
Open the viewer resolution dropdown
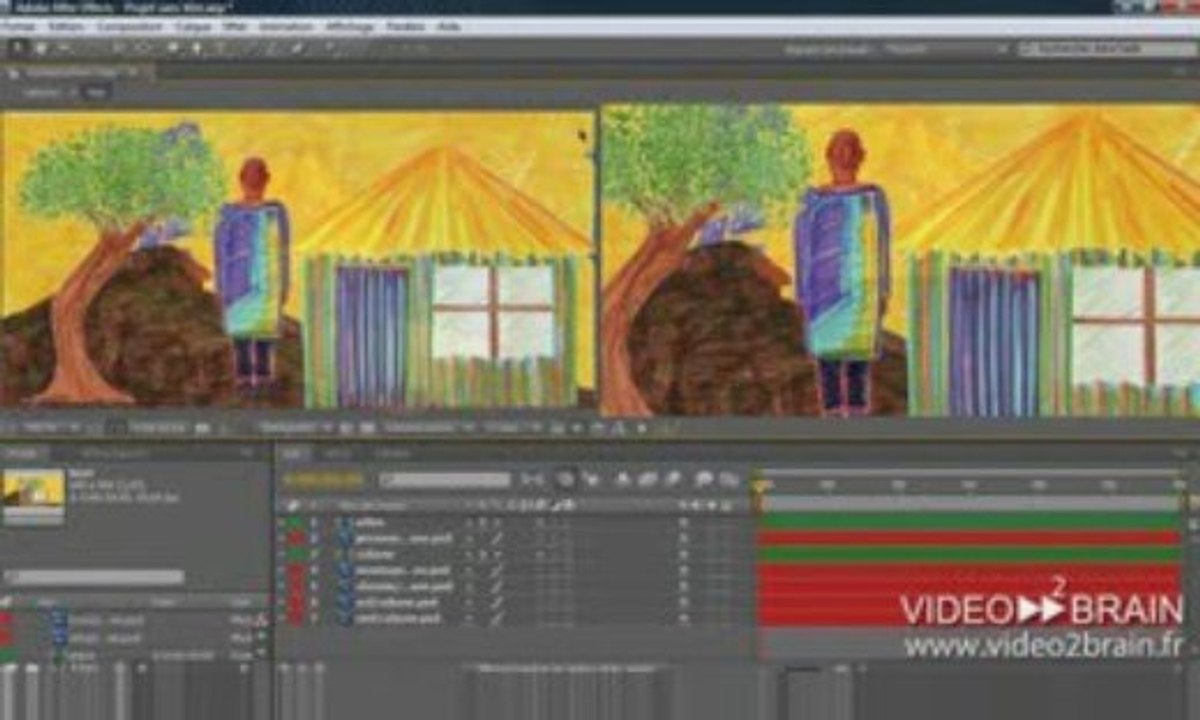[297, 427]
